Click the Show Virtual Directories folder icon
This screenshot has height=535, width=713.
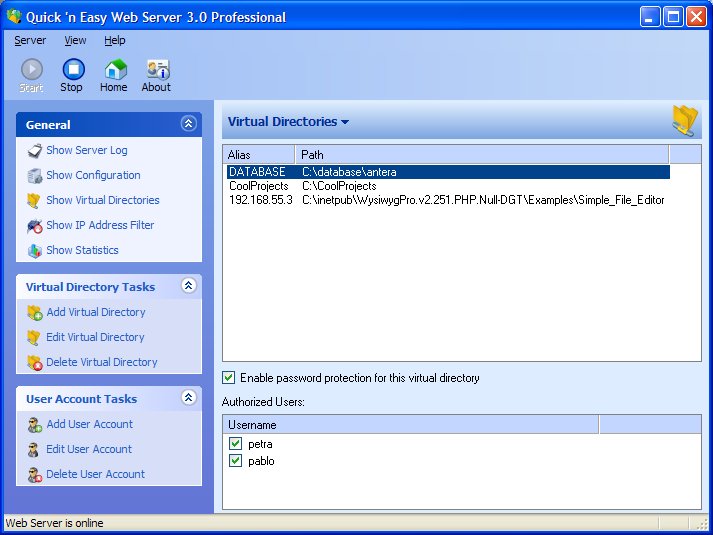pos(34,200)
